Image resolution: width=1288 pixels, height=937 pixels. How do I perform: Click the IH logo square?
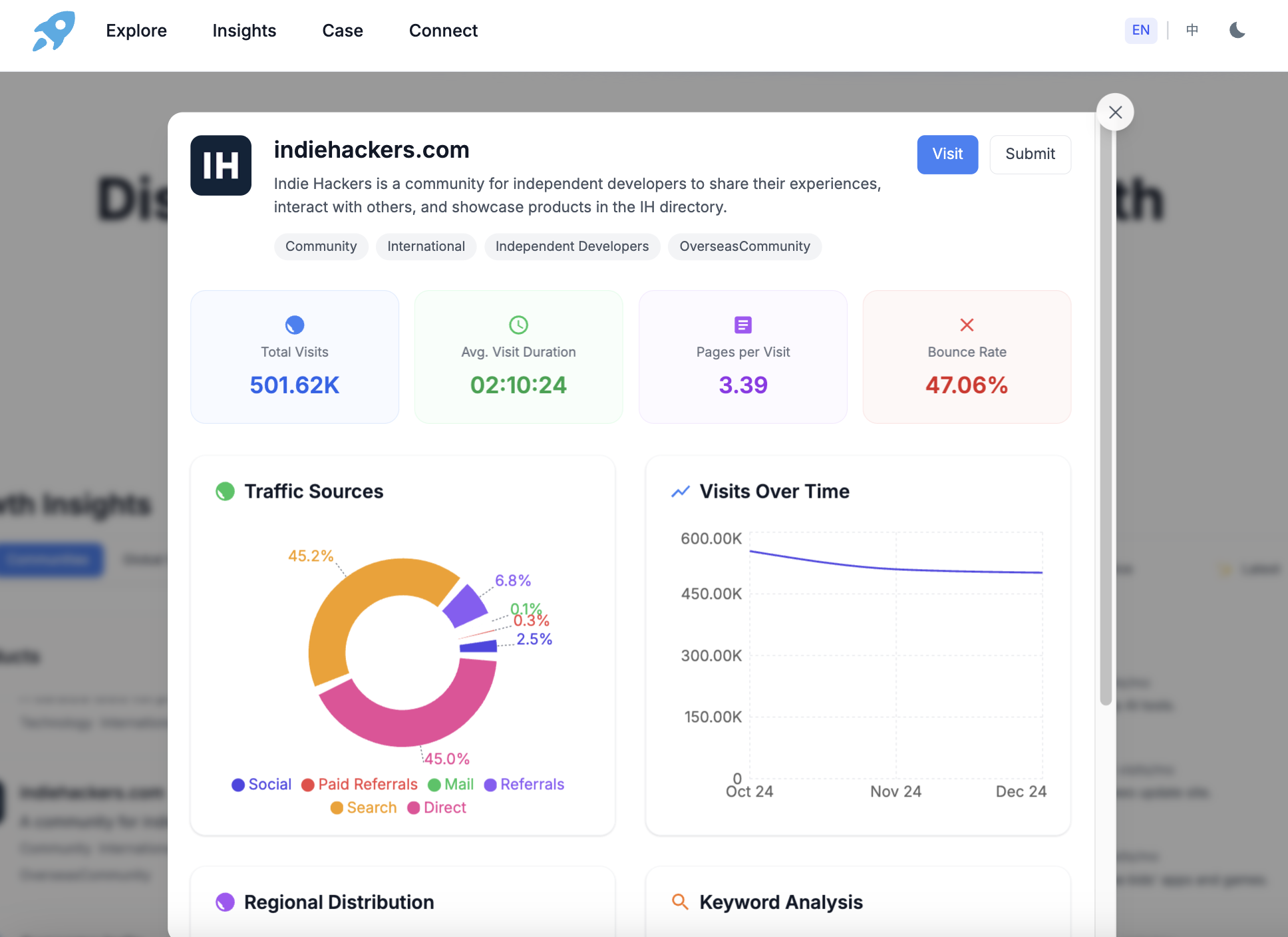pos(221,166)
